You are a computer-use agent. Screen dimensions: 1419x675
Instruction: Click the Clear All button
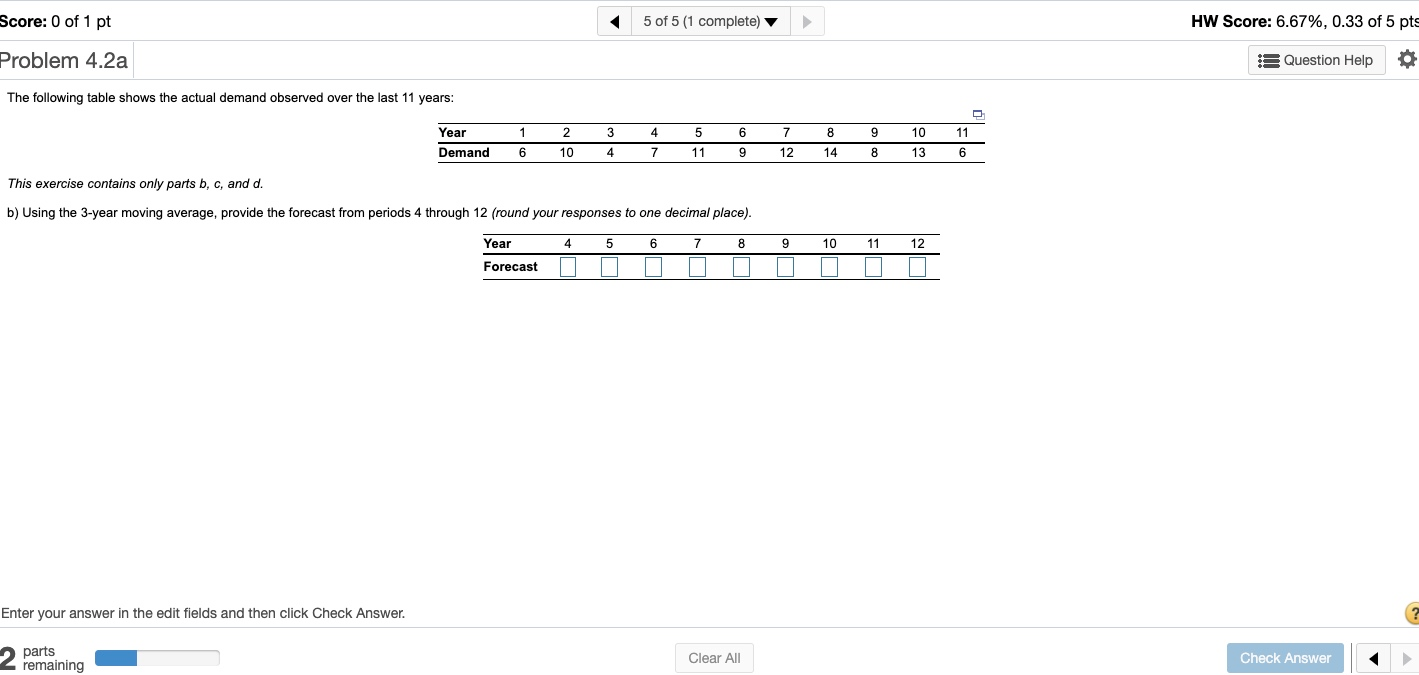(x=713, y=657)
